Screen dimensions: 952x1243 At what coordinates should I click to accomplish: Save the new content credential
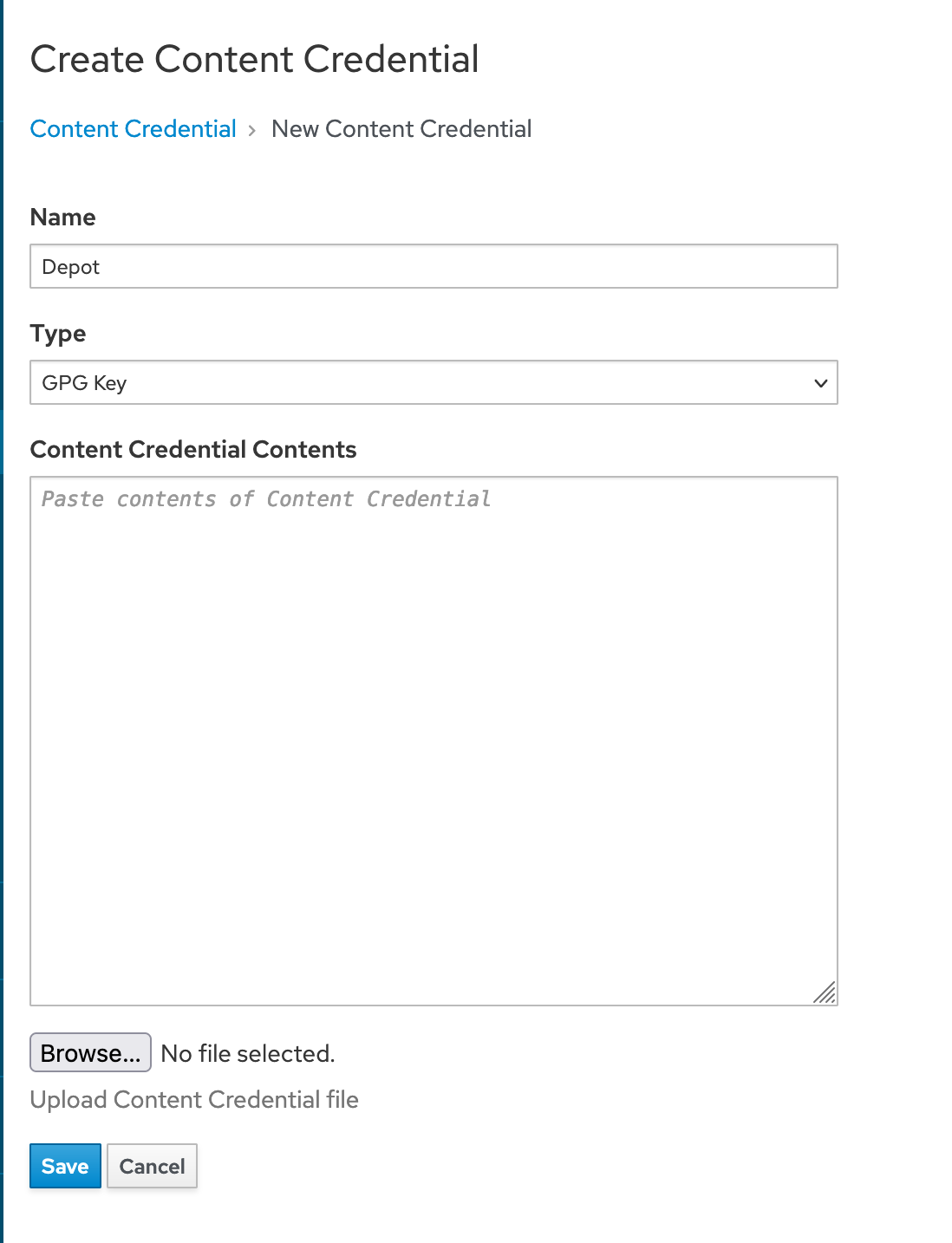tap(65, 1166)
